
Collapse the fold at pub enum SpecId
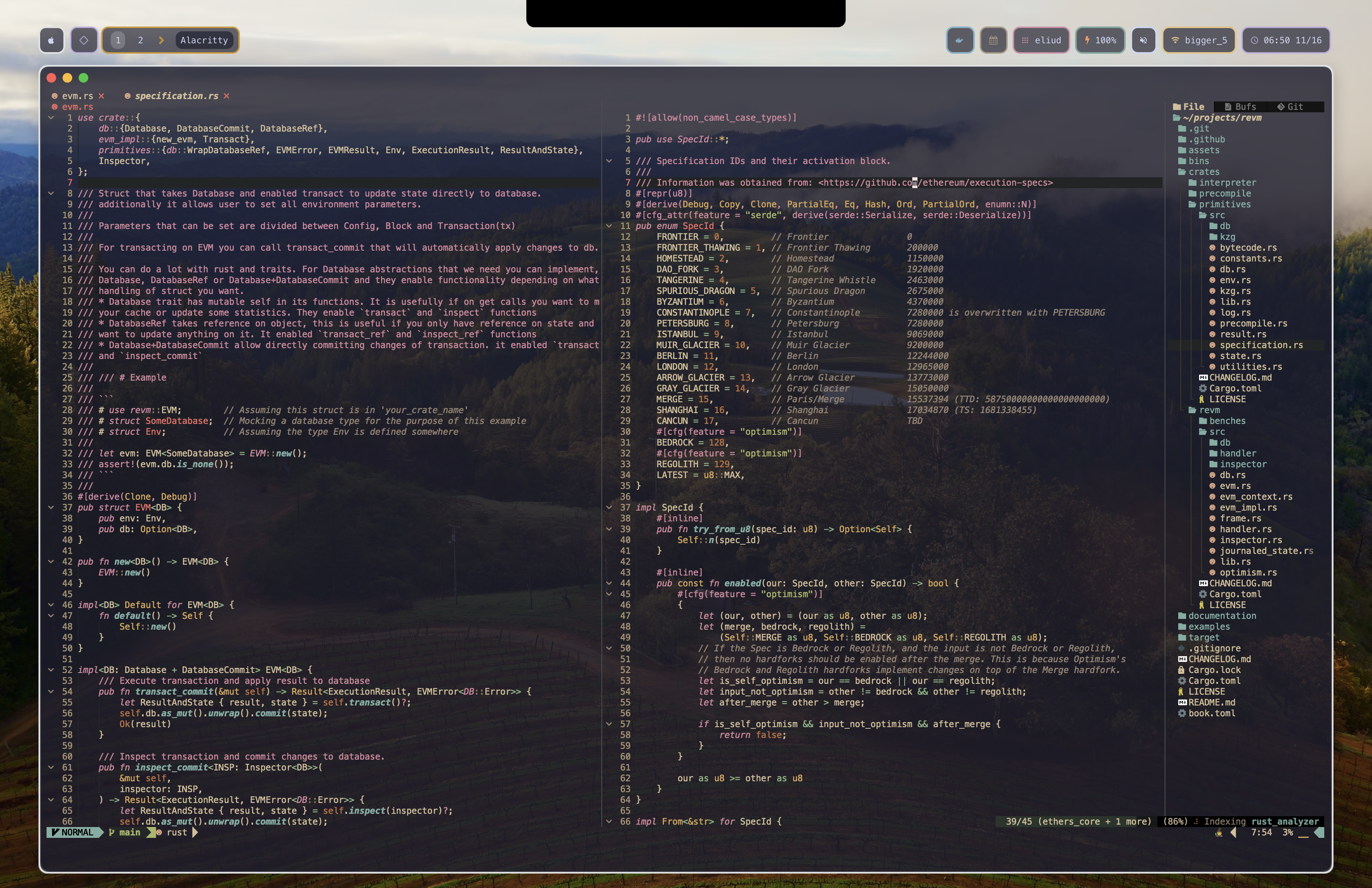pyautogui.click(x=609, y=226)
